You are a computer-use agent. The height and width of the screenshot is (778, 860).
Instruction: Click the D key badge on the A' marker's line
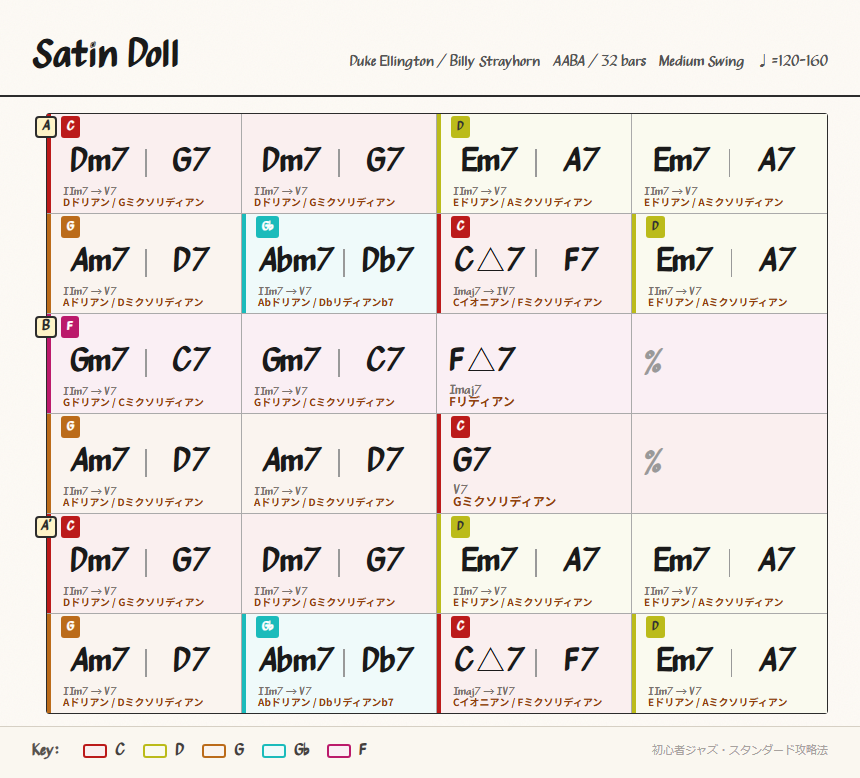click(x=460, y=527)
